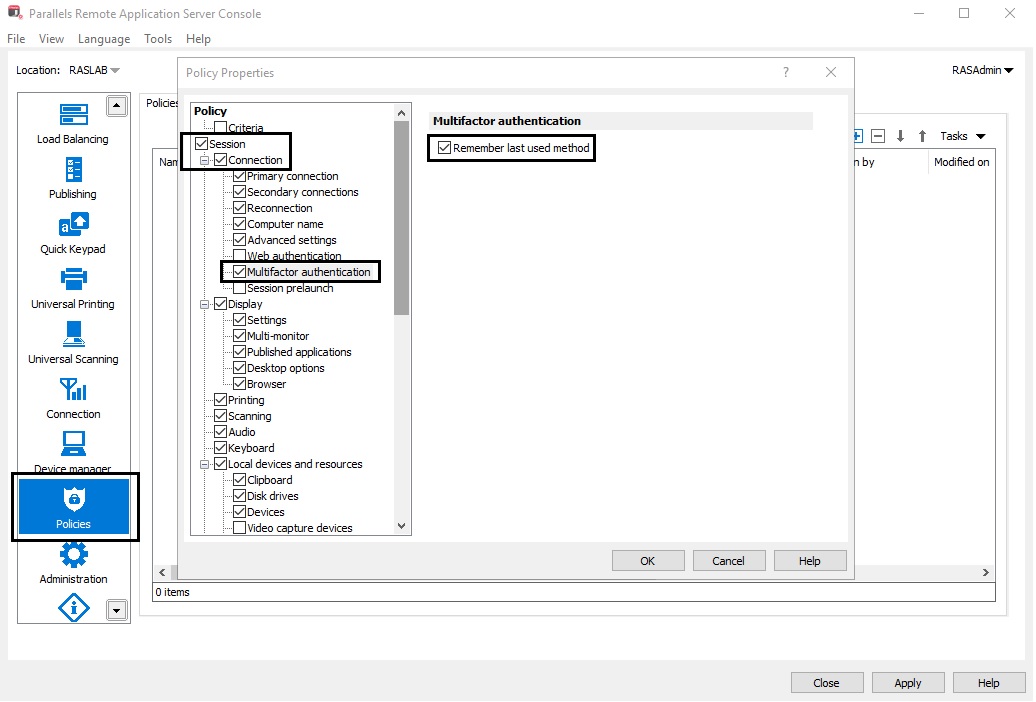Click the policy tree scroll-up arrow
The image size is (1036, 702).
point(401,113)
